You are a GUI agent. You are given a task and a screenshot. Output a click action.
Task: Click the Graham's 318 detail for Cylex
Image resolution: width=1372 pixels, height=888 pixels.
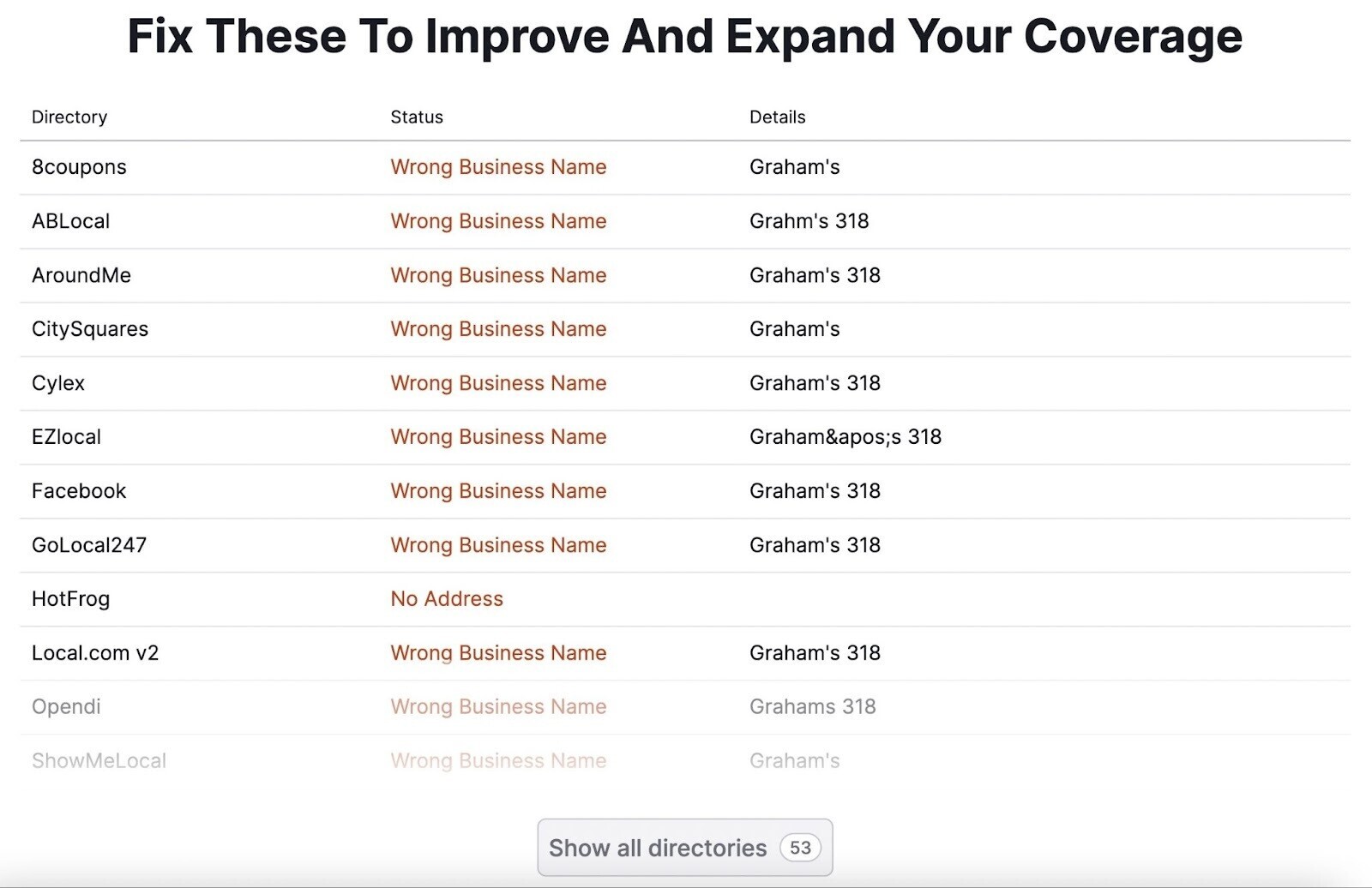(x=815, y=383)
